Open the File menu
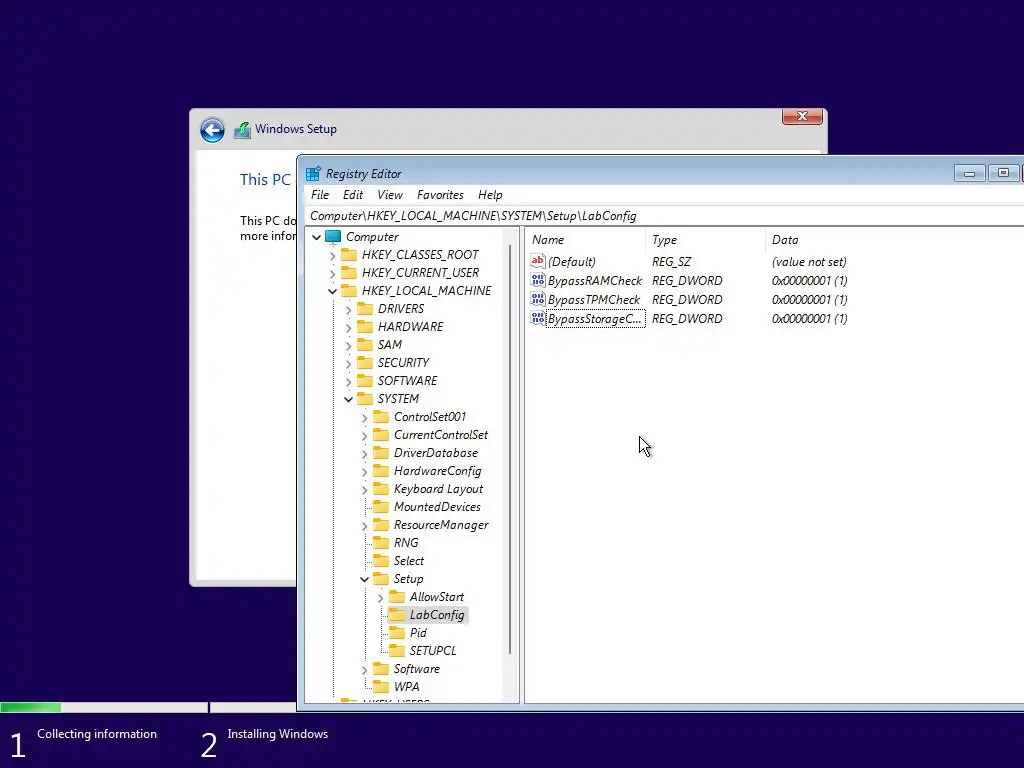This screenshot has width=1024, height=768. (320, 195)
